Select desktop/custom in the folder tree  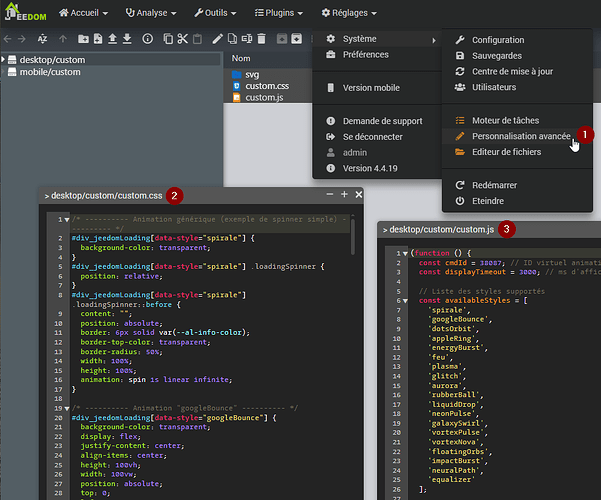(x=53, y=60)
